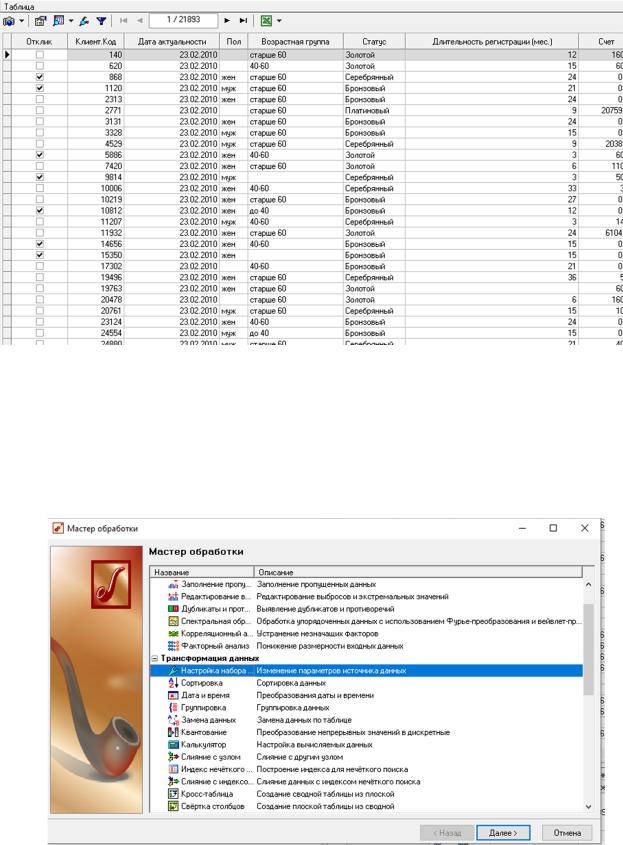Click the funnel filter icon
The height and width of the screenshot is (845, 623).
tap(101, 21)
